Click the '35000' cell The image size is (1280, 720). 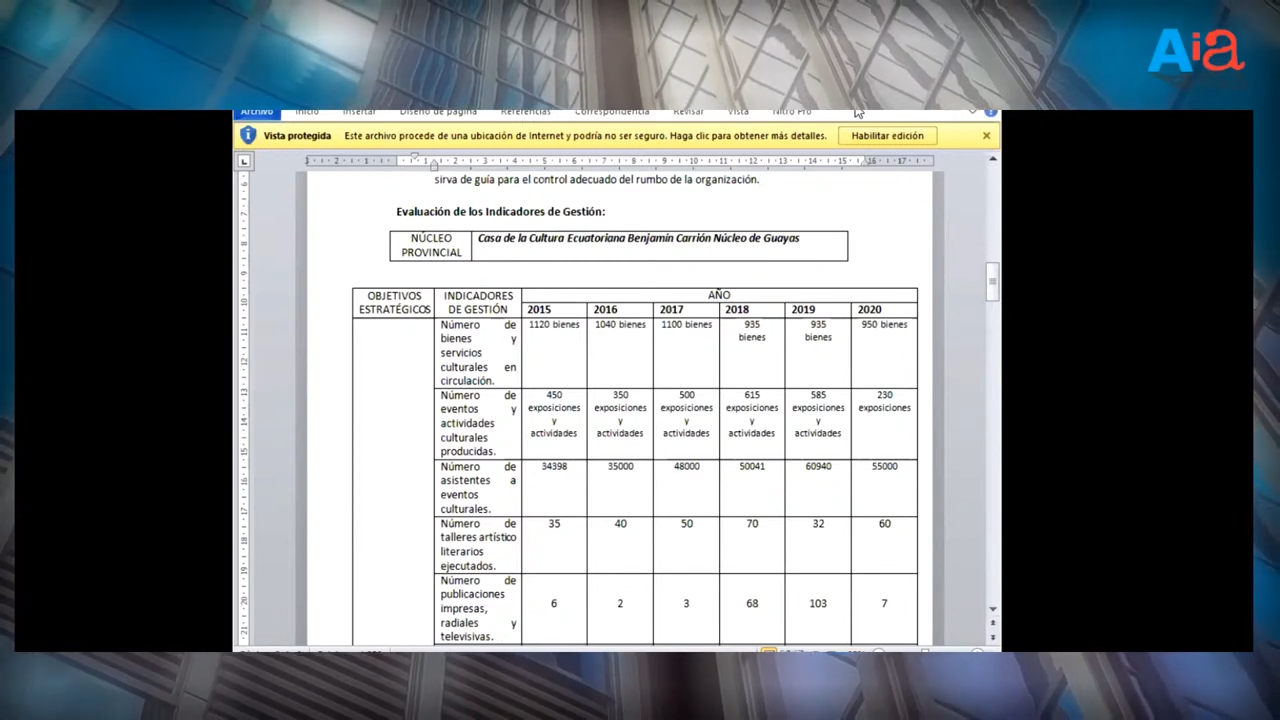point(620,487)
